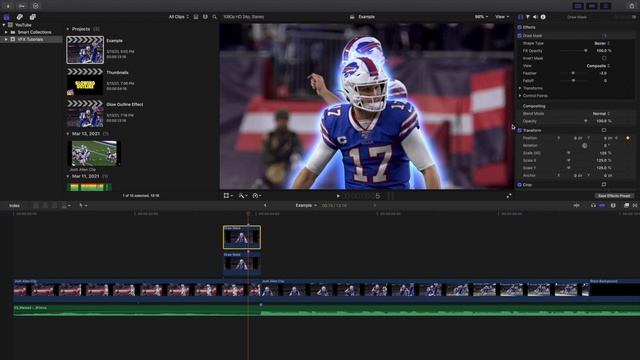The height and width of the screenshot is (360, 640).
Task: Select the Example project thumbnail
Action: [x=85, y=50]
